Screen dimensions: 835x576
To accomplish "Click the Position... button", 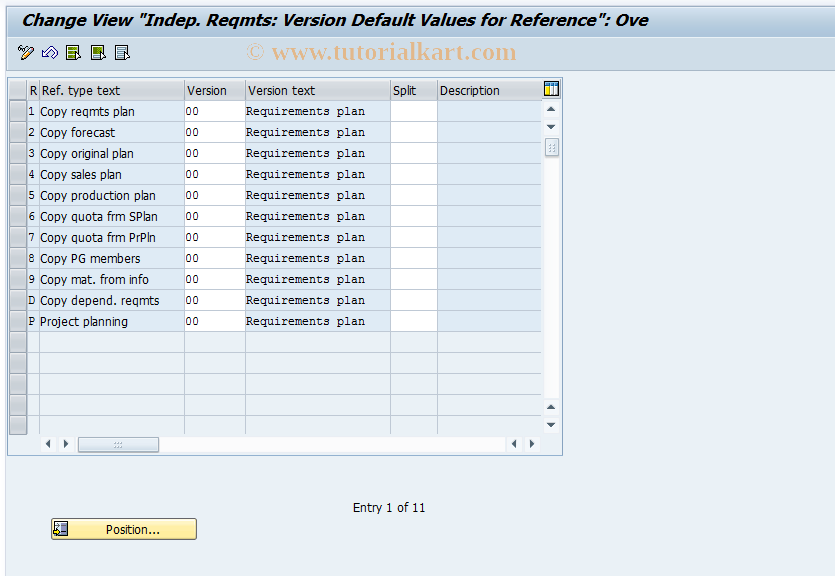I will click(124, 529).
